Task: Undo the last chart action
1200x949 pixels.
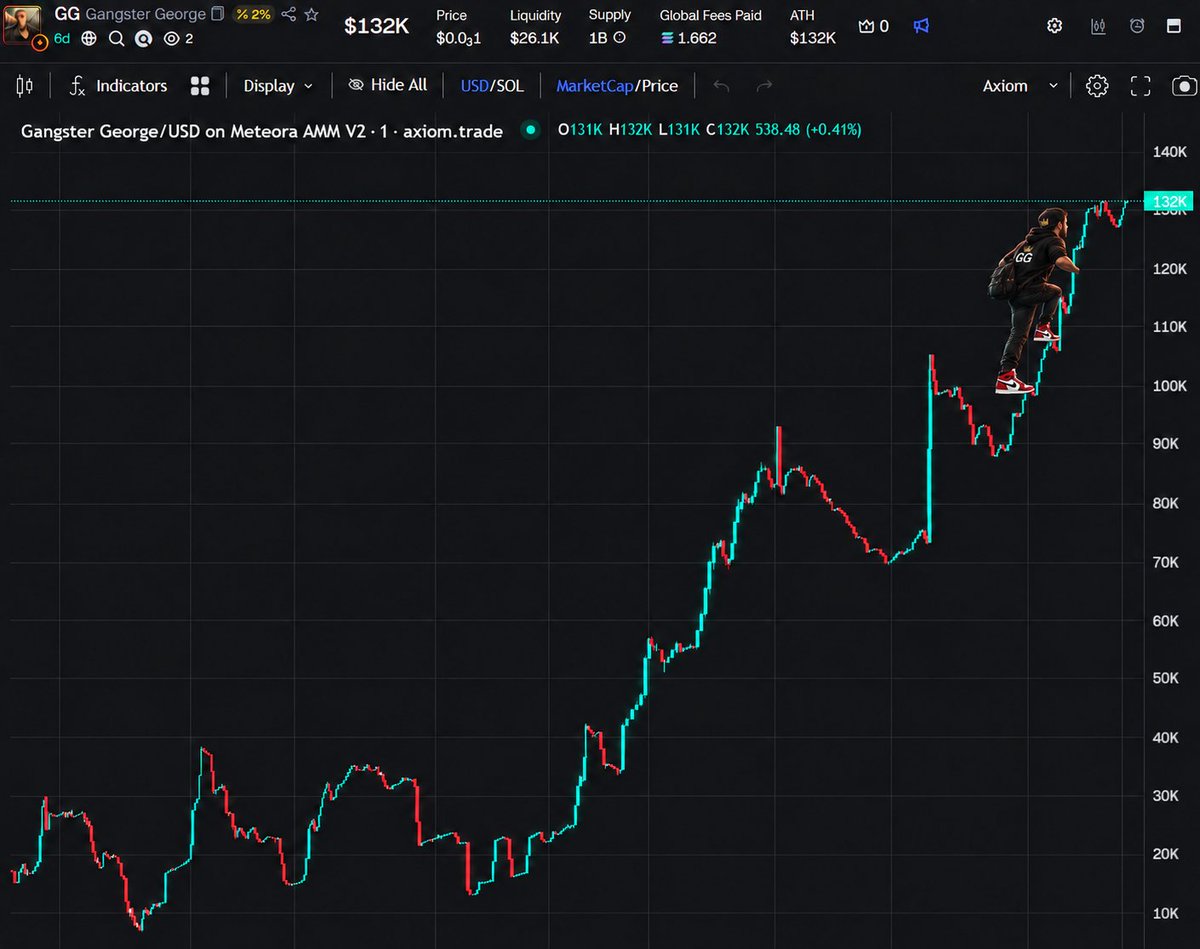Action: tap(721, 86)
